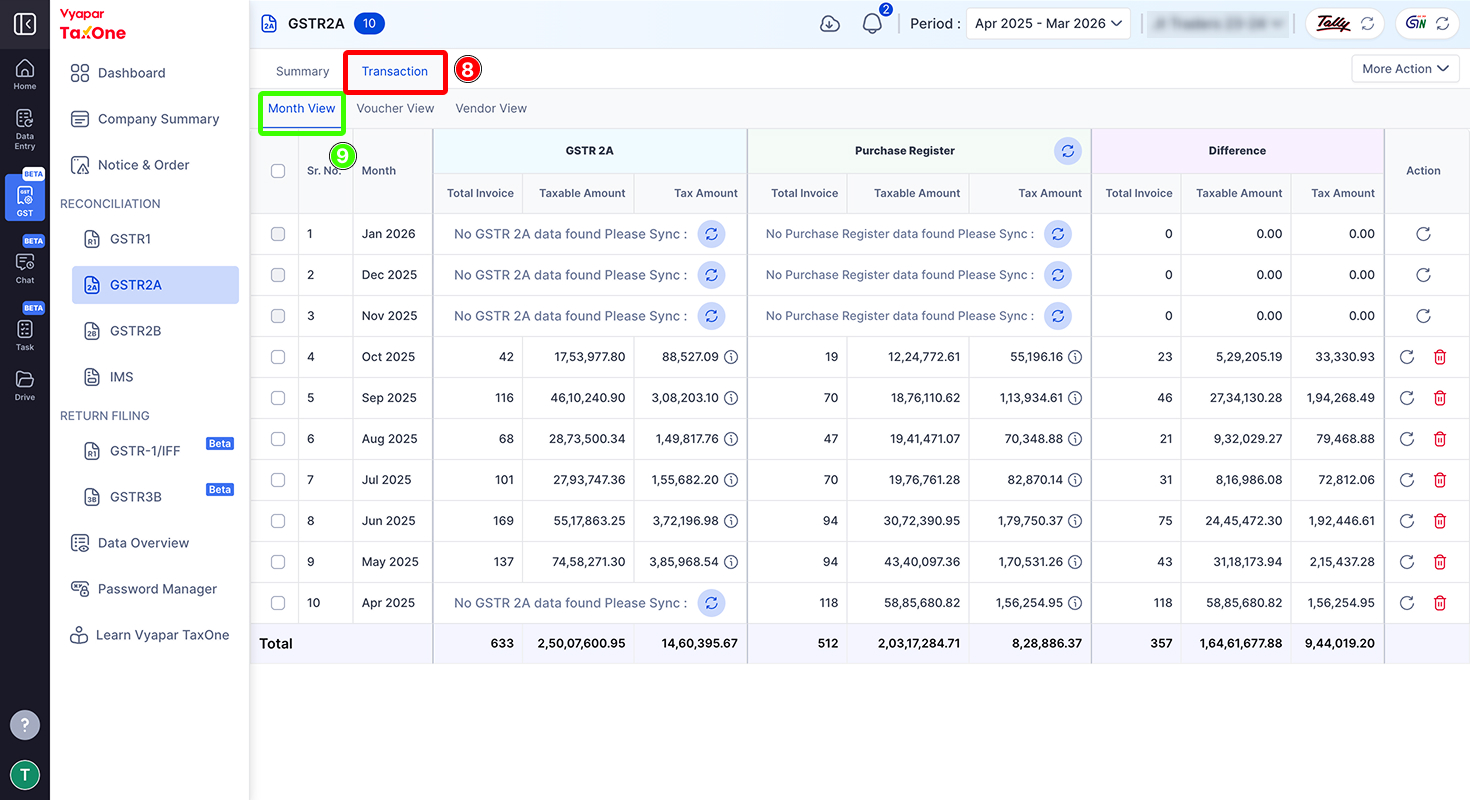Sync GSTR 2A data for Apr 2025

coord(711,603)
